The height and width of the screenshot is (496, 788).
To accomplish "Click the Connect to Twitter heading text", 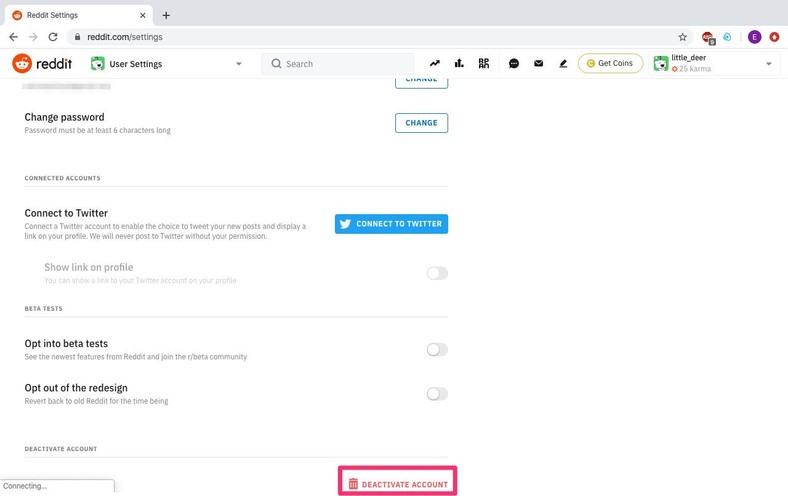I will click(x=66, y=213).
